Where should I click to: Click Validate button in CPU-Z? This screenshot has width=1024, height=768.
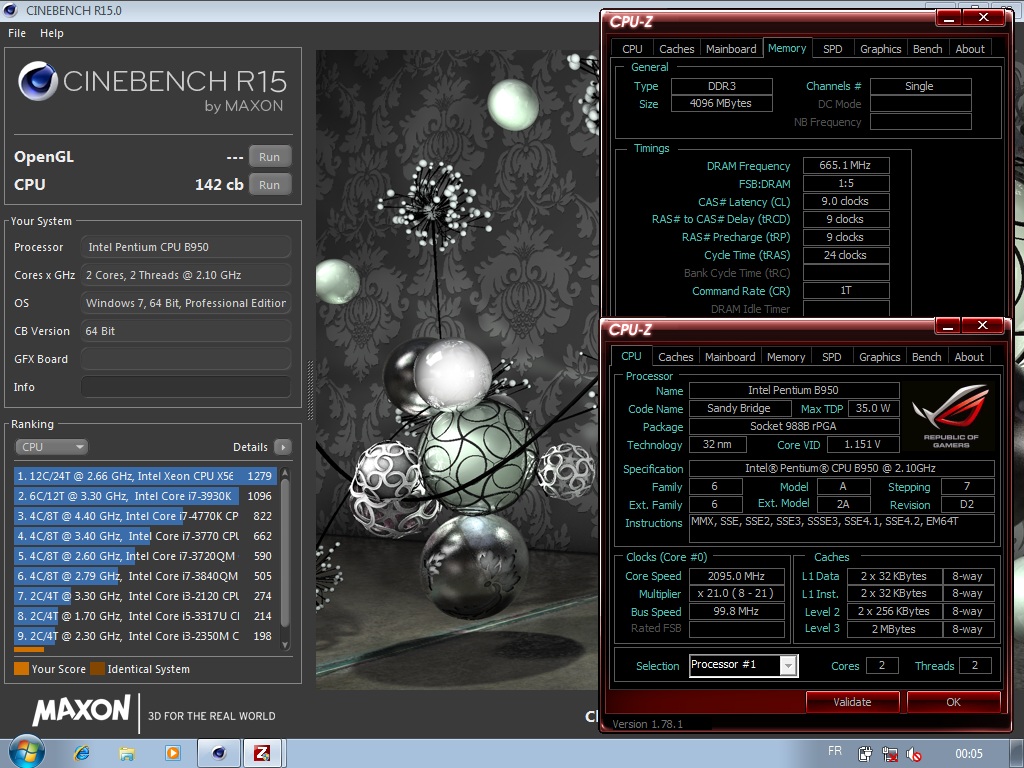[x=852, y=702]
